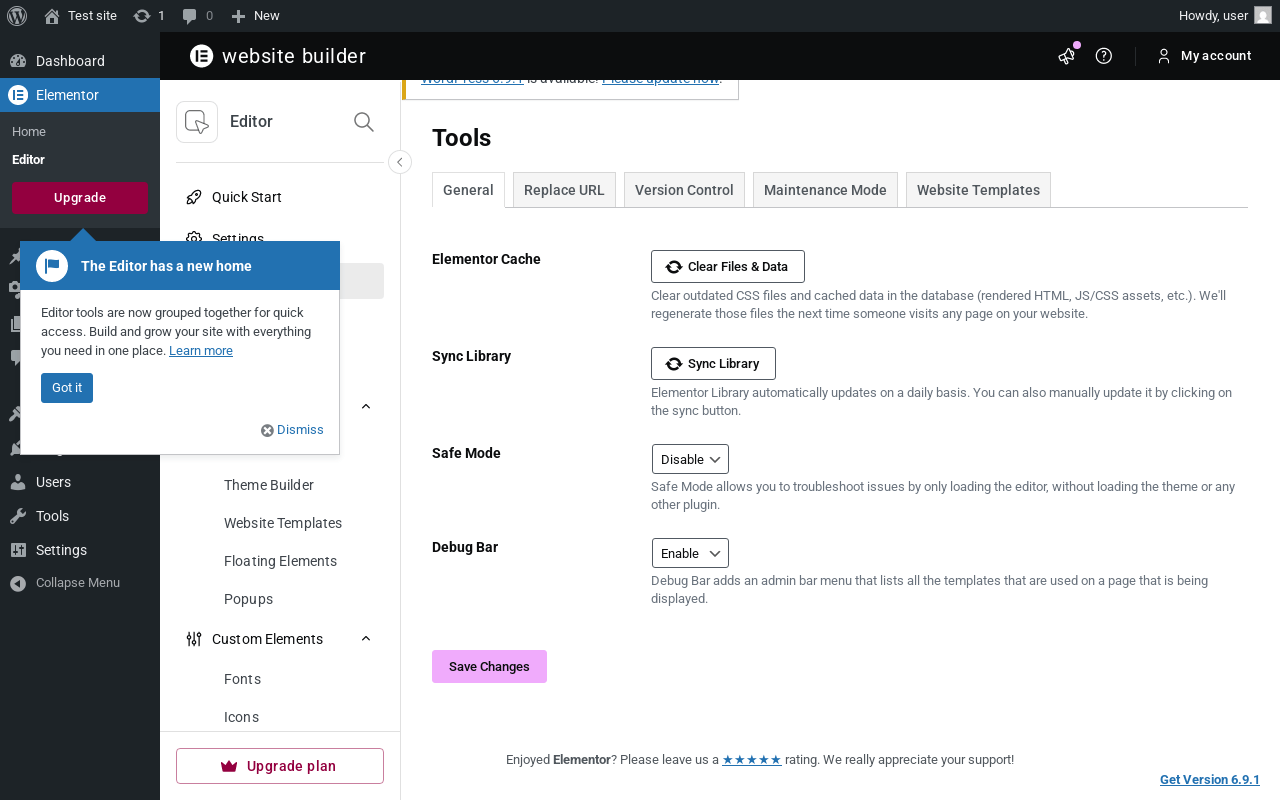Viewport: 1280px width, 800px height.
Task: Open Theme Builder in the sidebar
Action: click(269, 485)
